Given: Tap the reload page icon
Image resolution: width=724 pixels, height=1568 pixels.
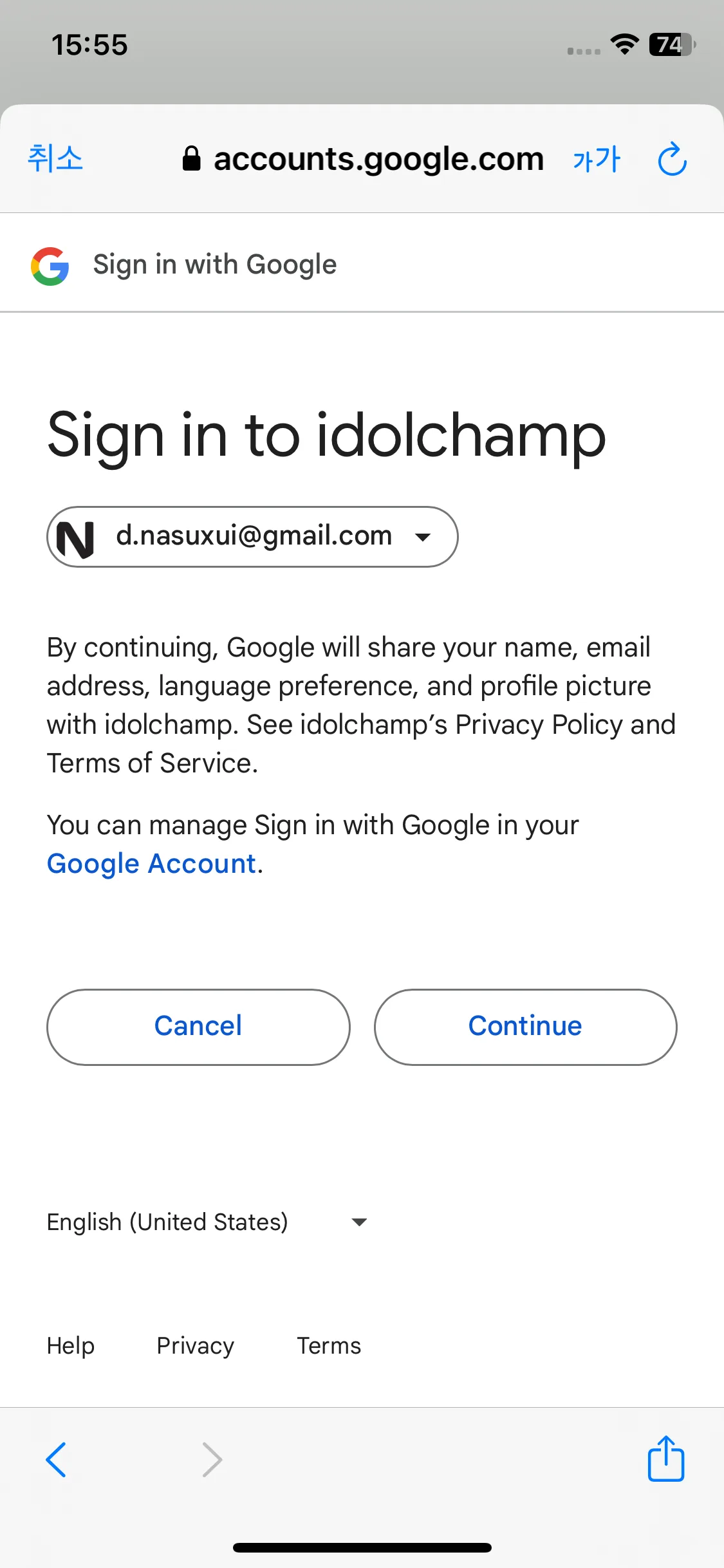Looking at the screenshot, I should pyautogui.click(x=672, y=159).
